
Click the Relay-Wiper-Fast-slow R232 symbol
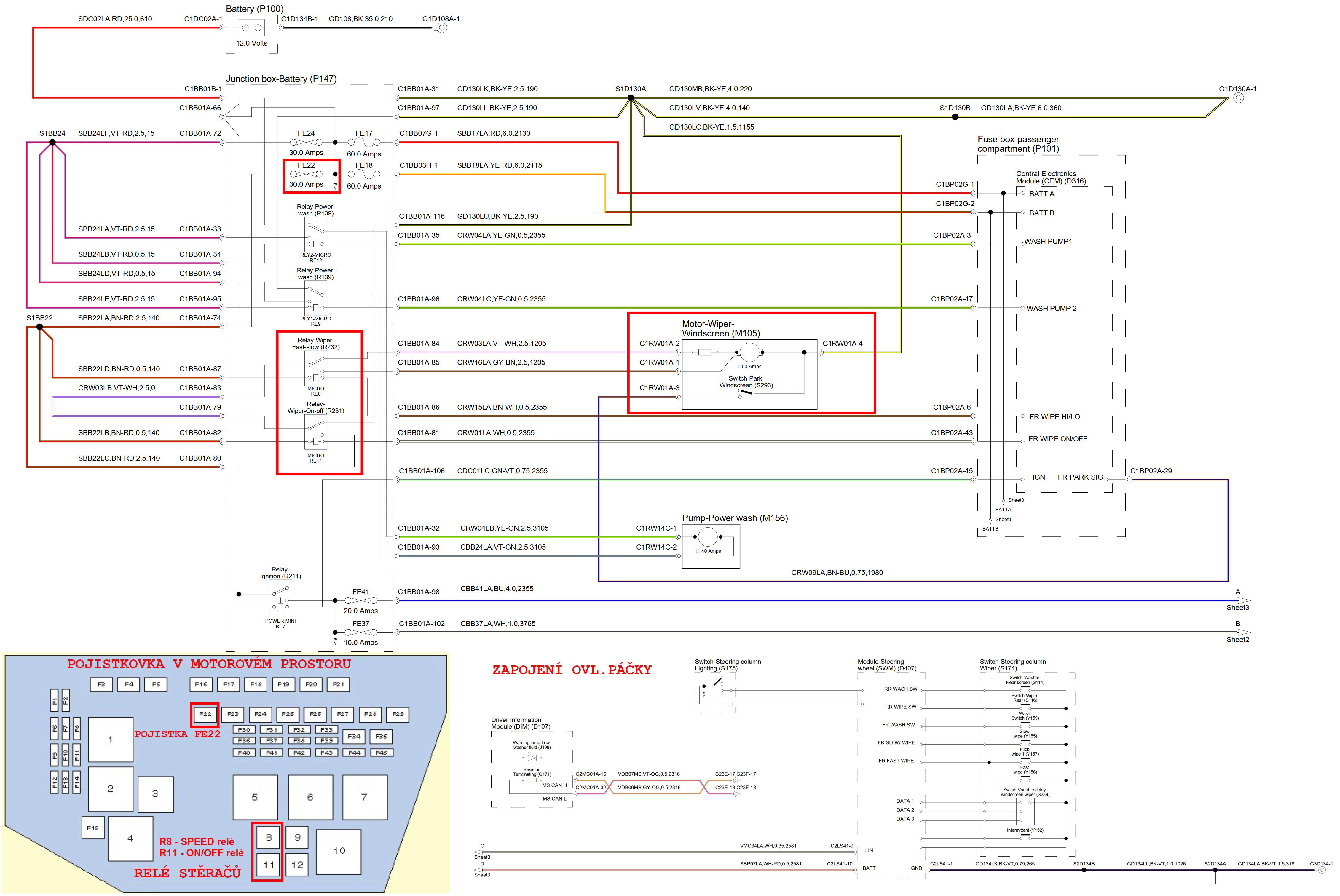[x=315, y=369]
